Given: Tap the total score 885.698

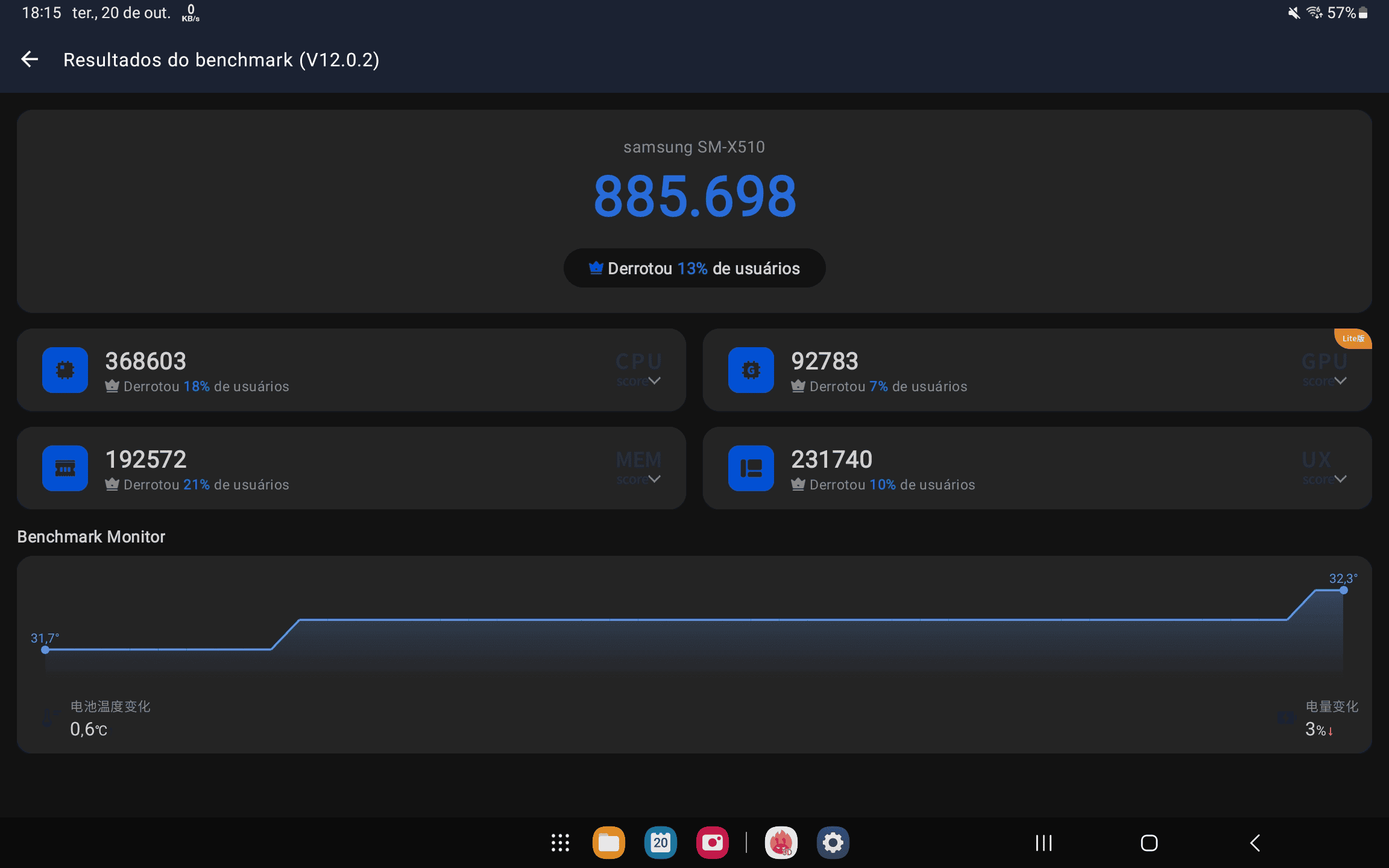Looking at the screenshot, I should [694, 197].
